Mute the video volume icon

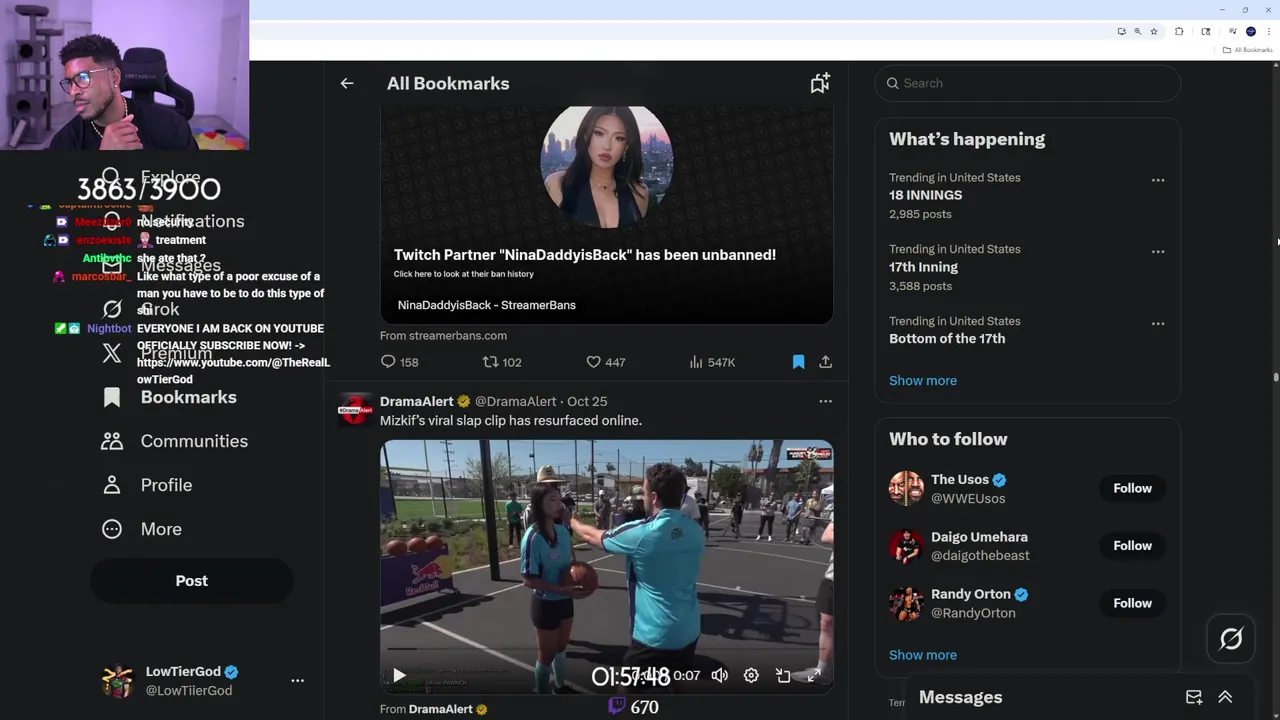point(719,676)
